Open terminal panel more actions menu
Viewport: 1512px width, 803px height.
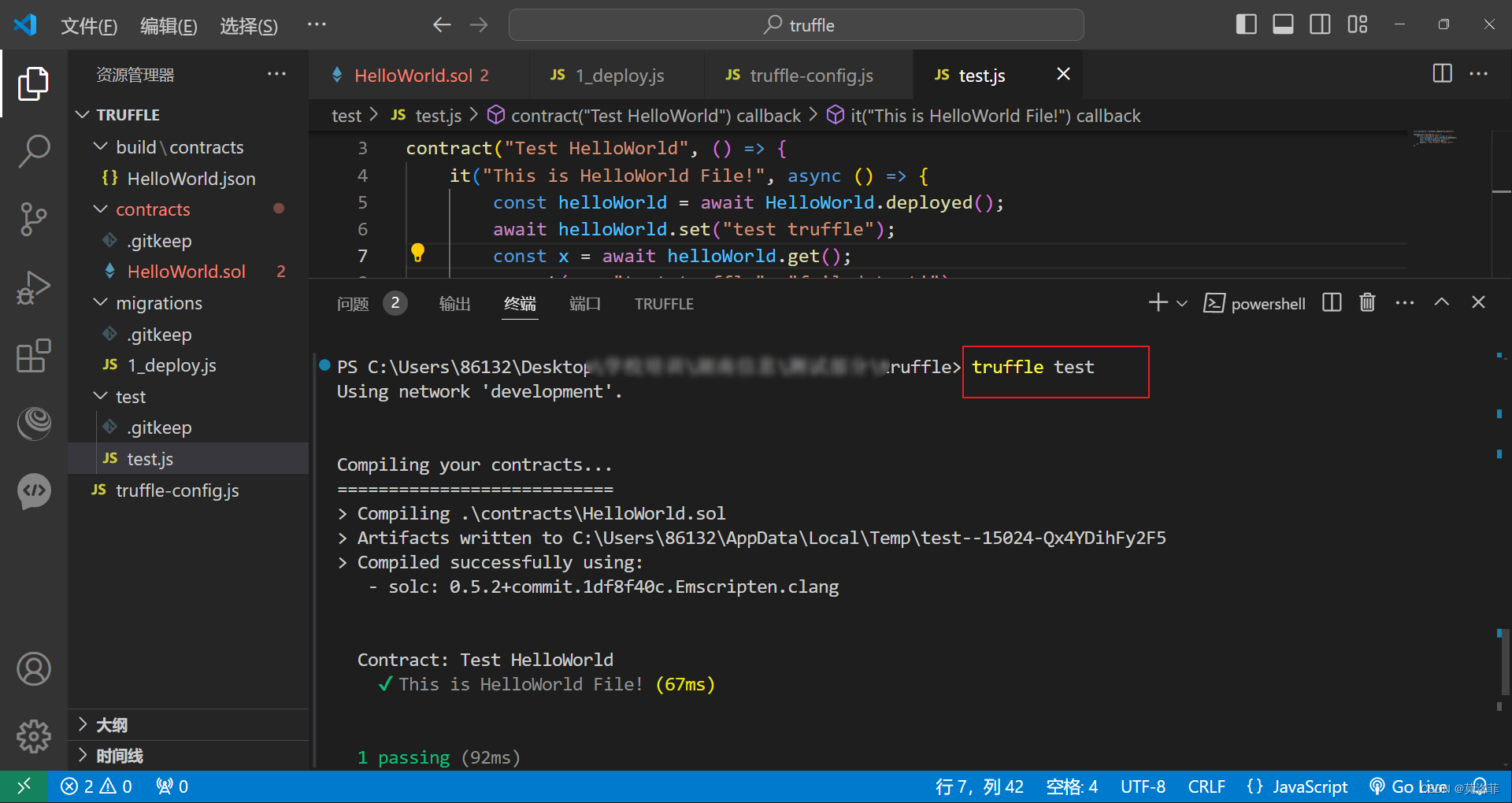tap(1404, 303)
